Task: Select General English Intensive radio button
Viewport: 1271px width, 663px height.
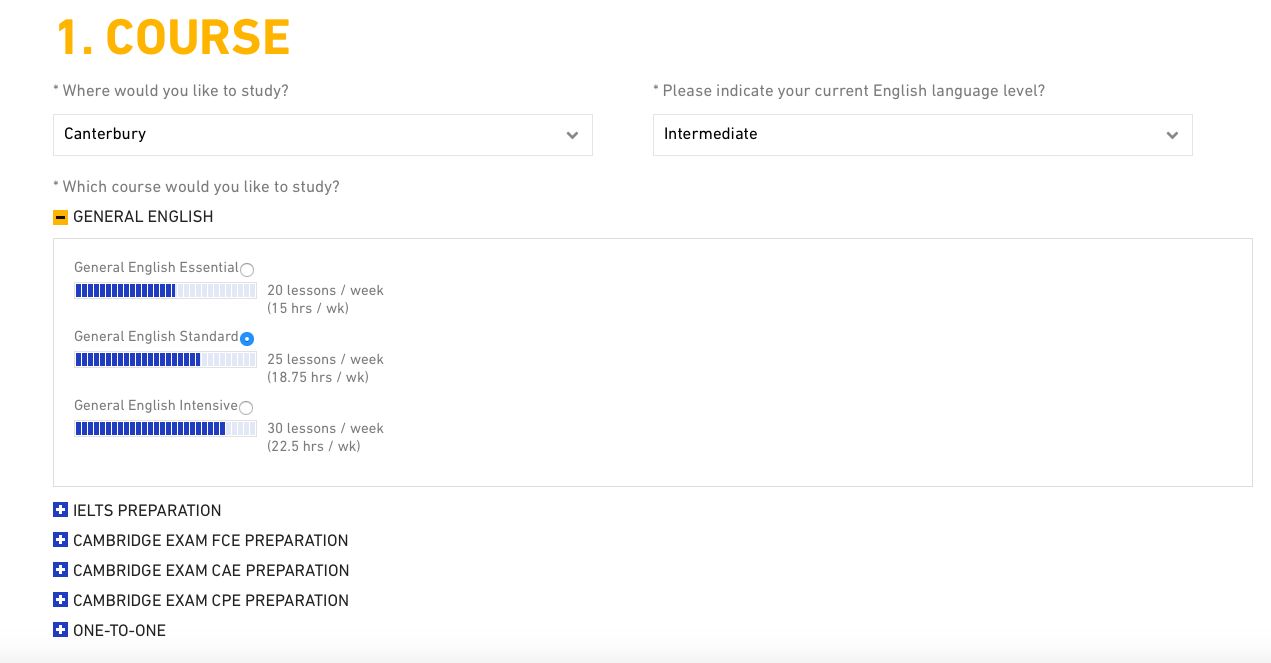Action: (247, 408)
